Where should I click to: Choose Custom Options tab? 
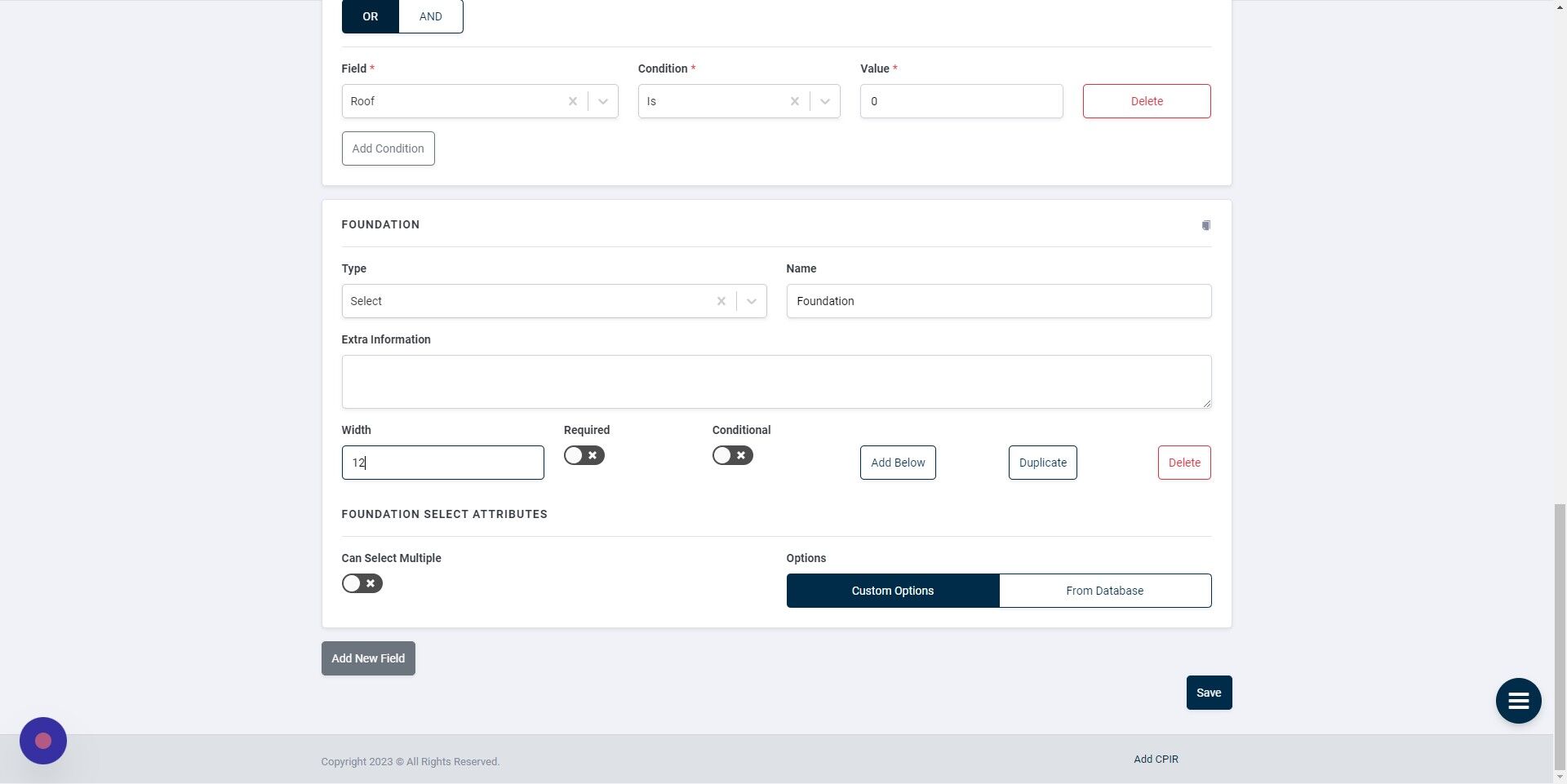coord(893,591)
